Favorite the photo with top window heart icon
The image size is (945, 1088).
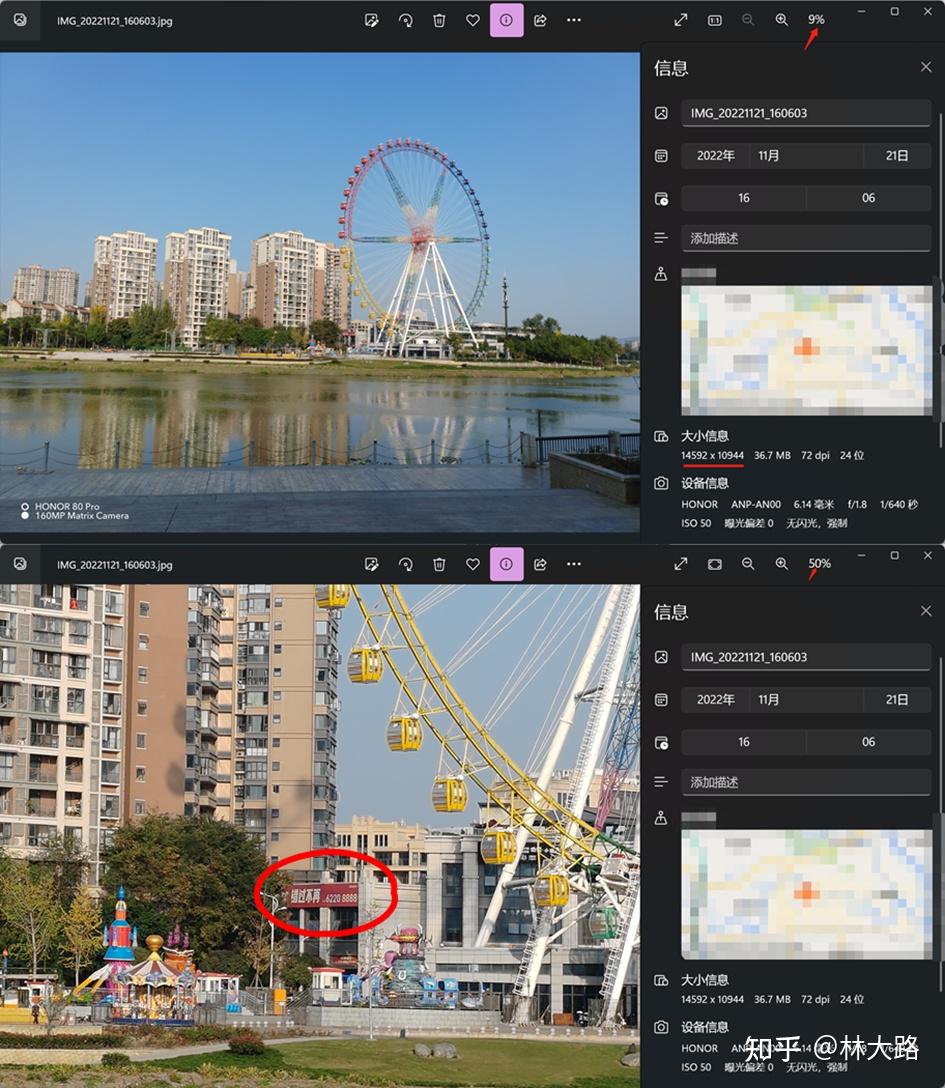click(472, 21)
